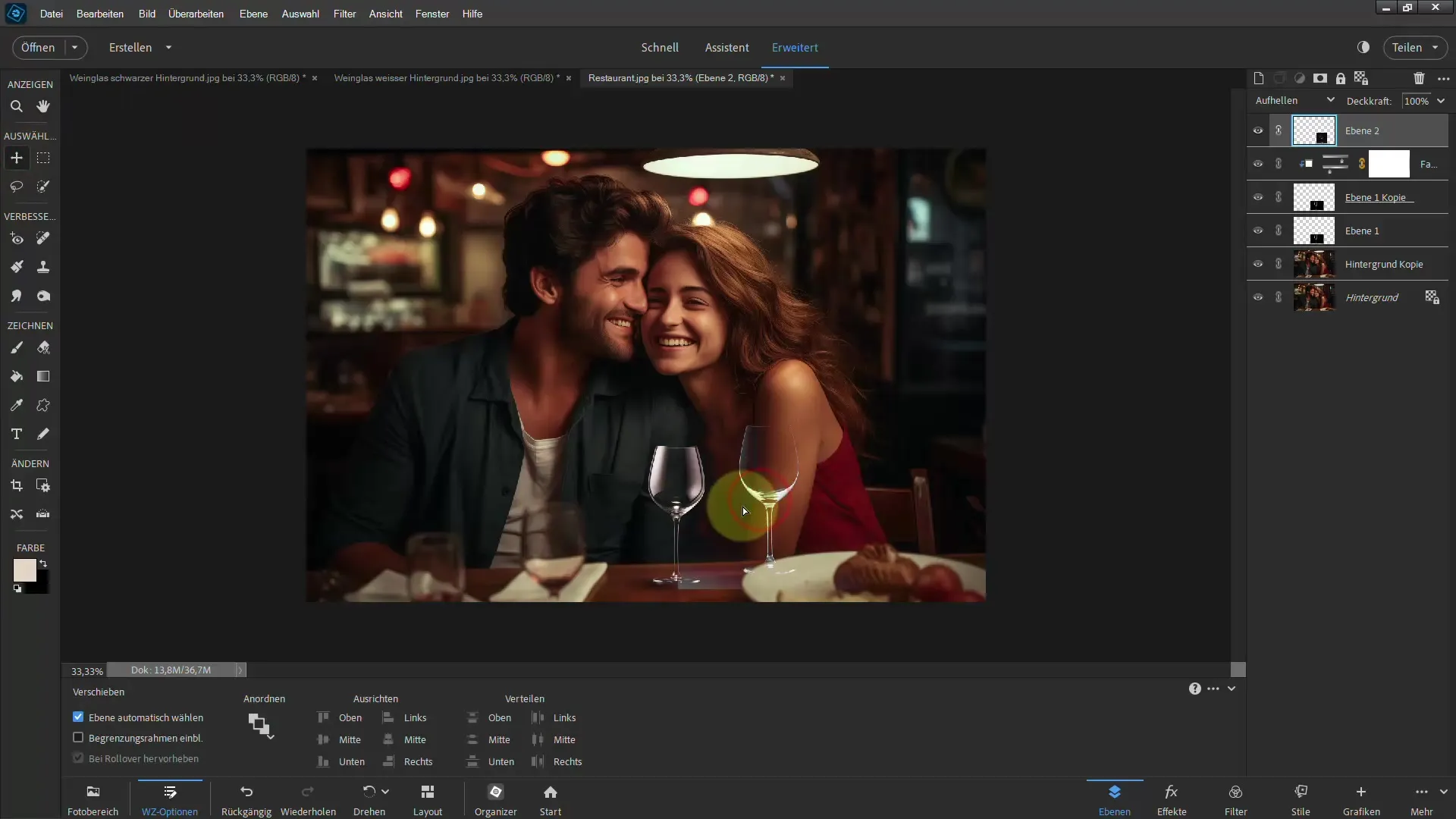This screenshot has width=1456, height=819.
Task: Lock all pixels of layer
Action: tap(1341, 78)
